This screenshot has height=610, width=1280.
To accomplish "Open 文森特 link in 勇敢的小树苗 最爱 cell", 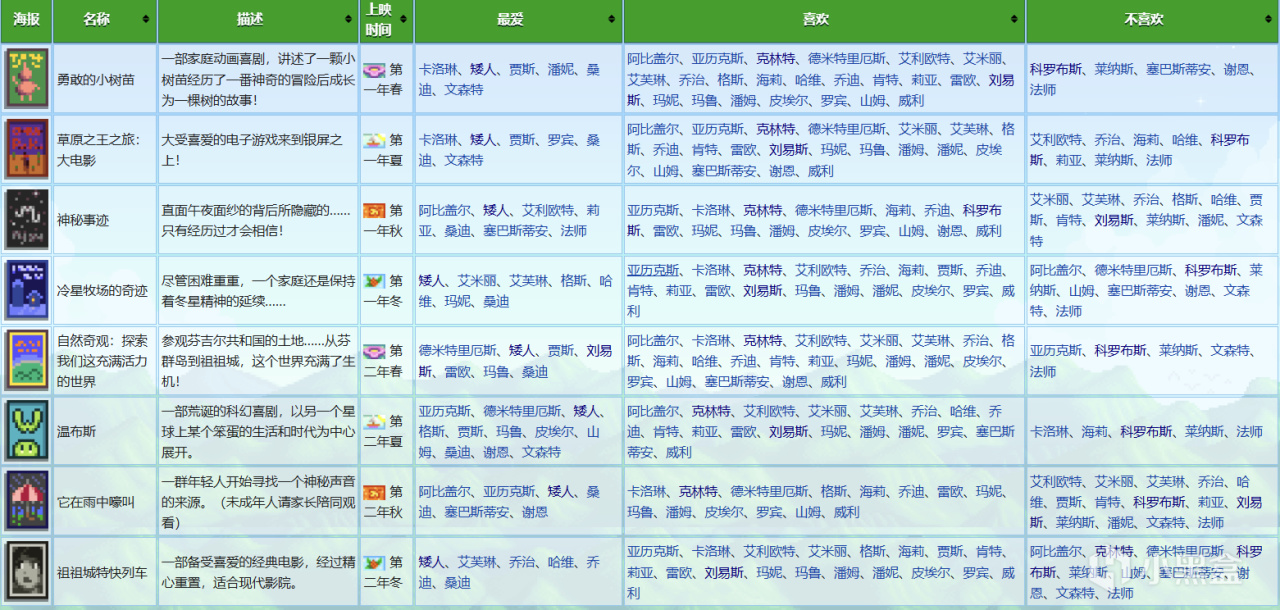I will [x=463, y=90].
